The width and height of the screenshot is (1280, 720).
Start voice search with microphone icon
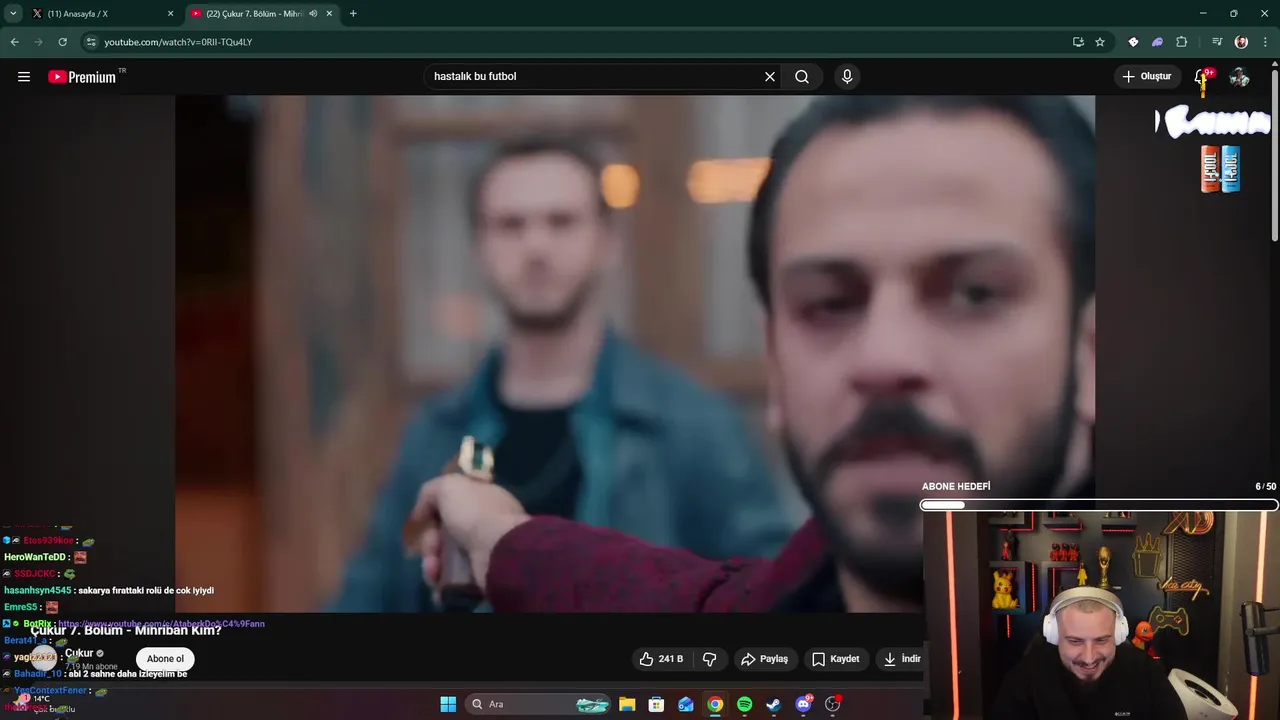(x=847, y=77)
